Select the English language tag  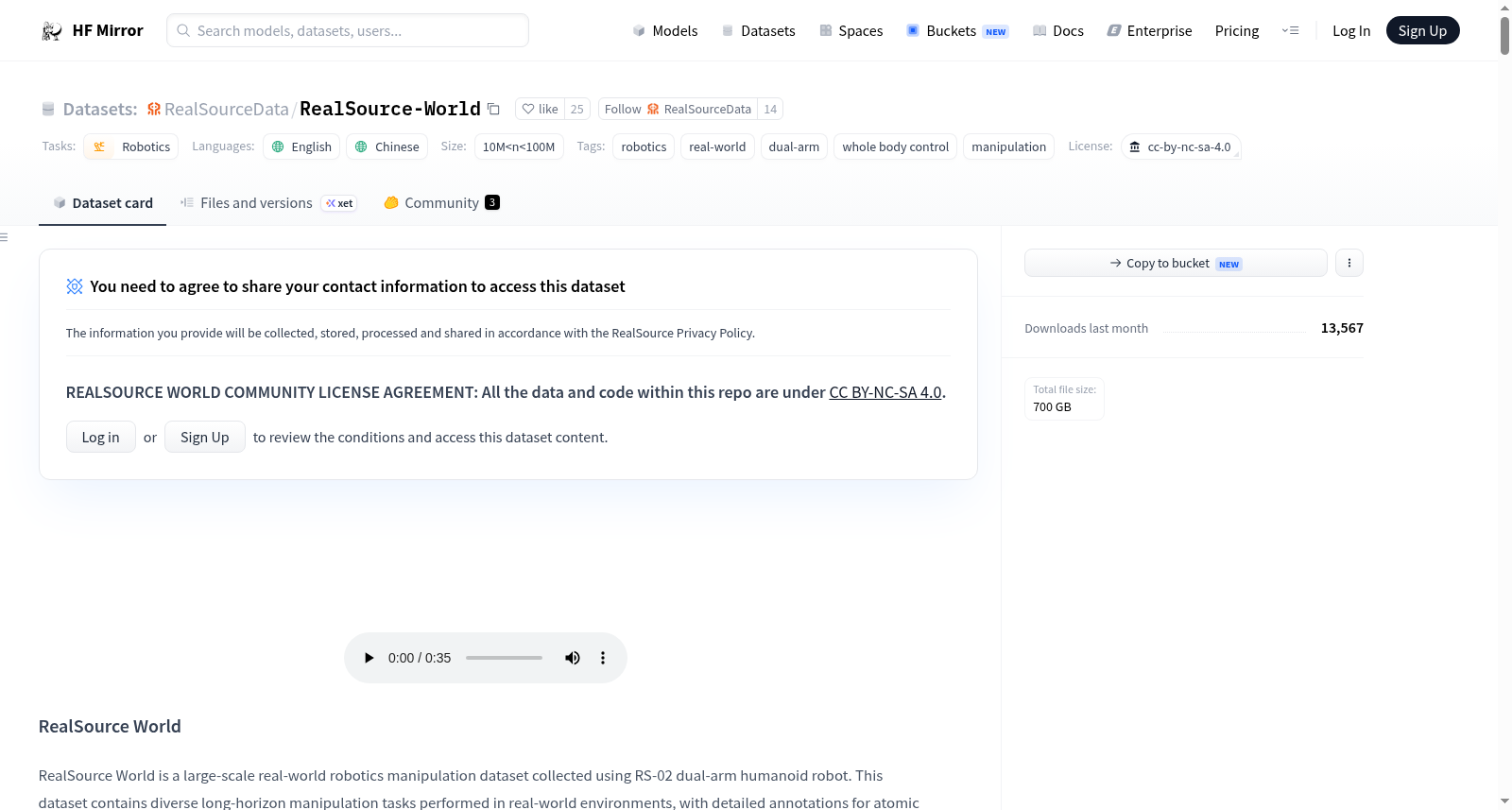coord(301,146)
